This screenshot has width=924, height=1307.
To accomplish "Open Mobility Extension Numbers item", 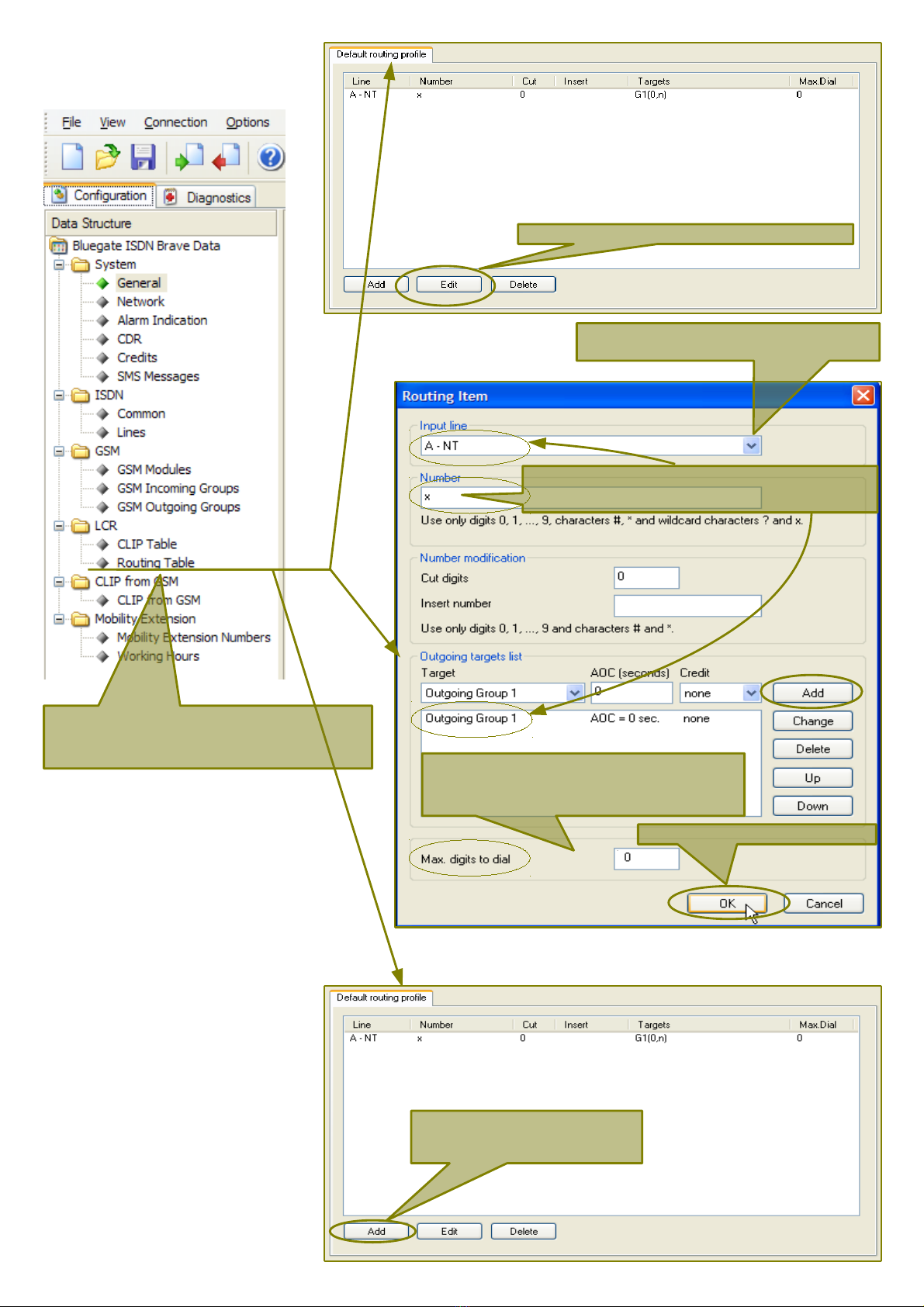I will tap(193, 637).
